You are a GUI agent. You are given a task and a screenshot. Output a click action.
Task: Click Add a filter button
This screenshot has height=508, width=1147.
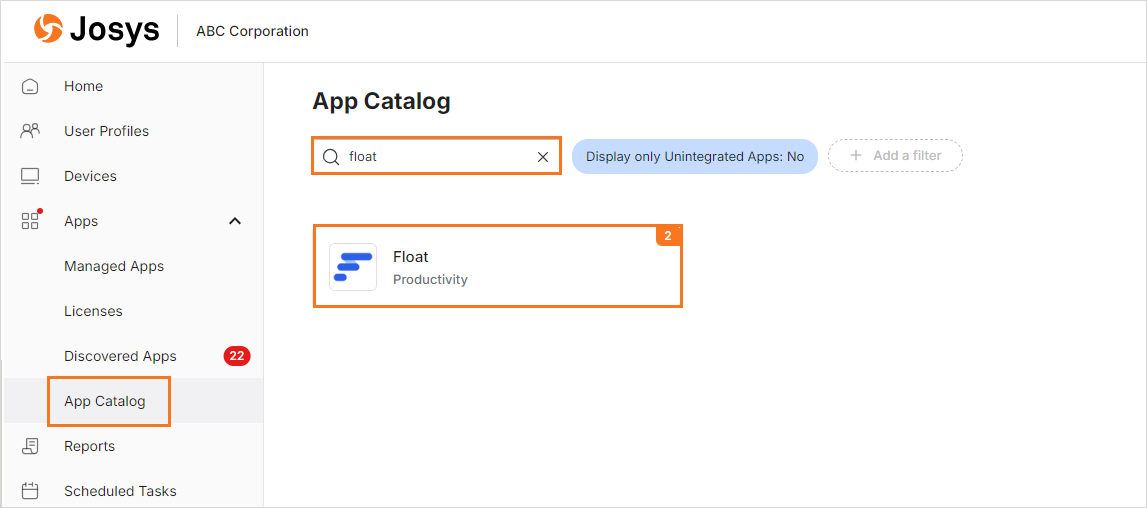[x=895, y=156]
